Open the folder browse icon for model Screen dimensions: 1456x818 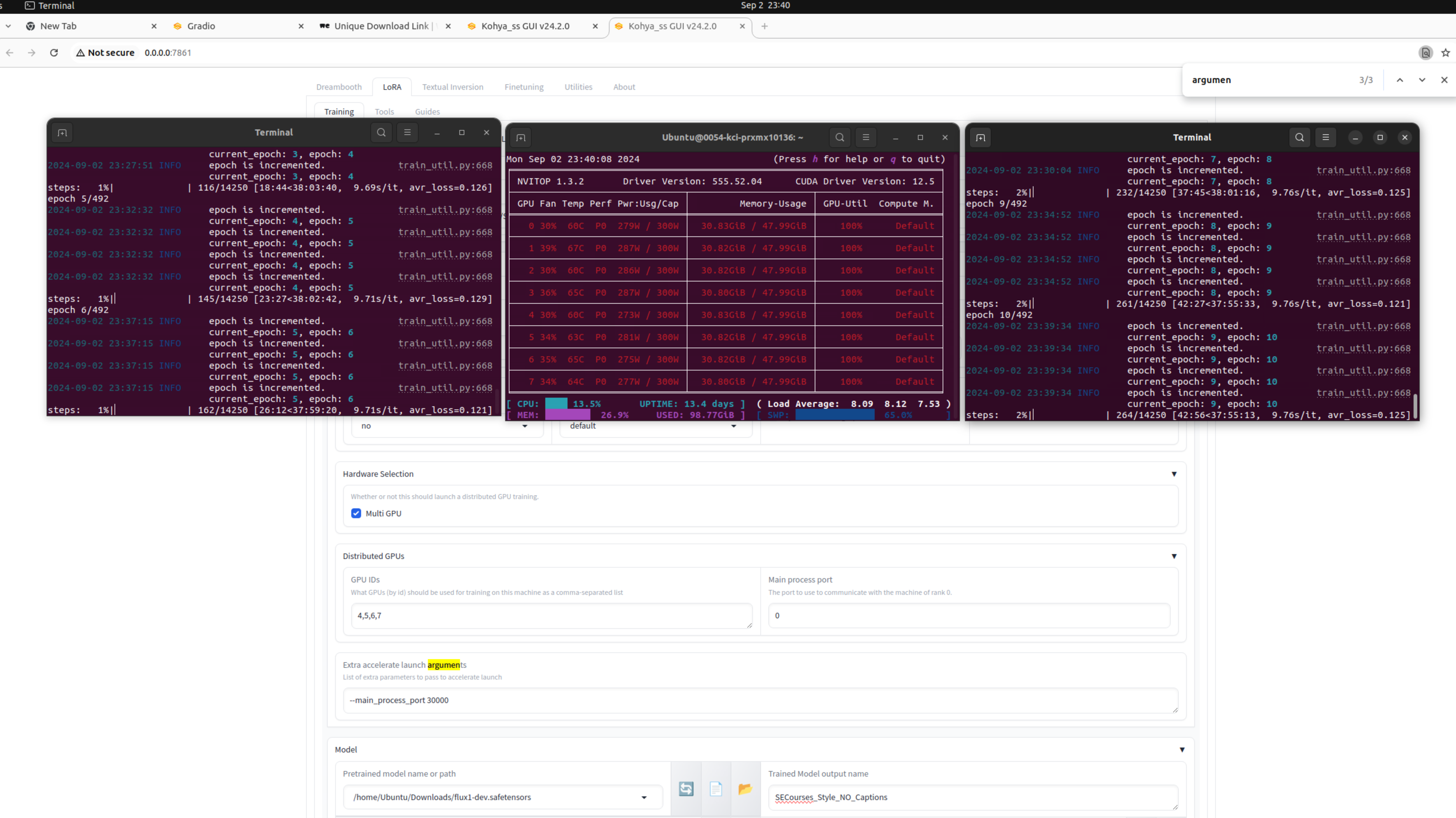(x=745, y=789)
